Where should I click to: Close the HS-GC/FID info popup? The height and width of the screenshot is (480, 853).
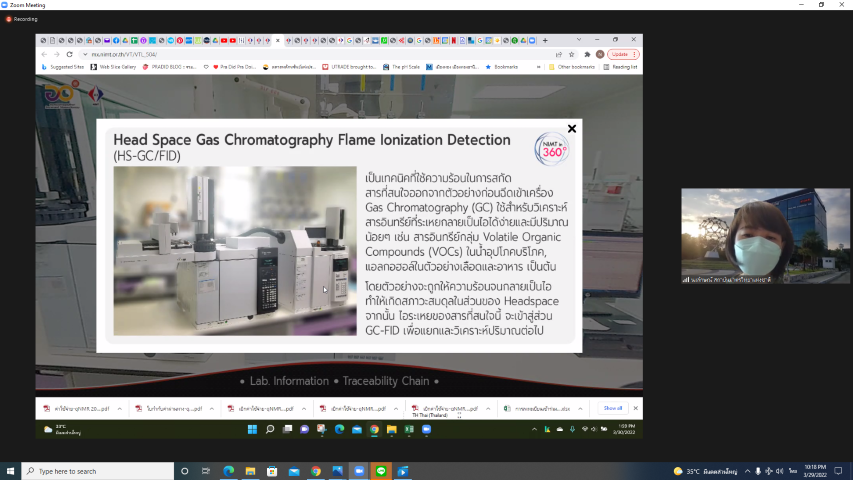coord(572,129)
